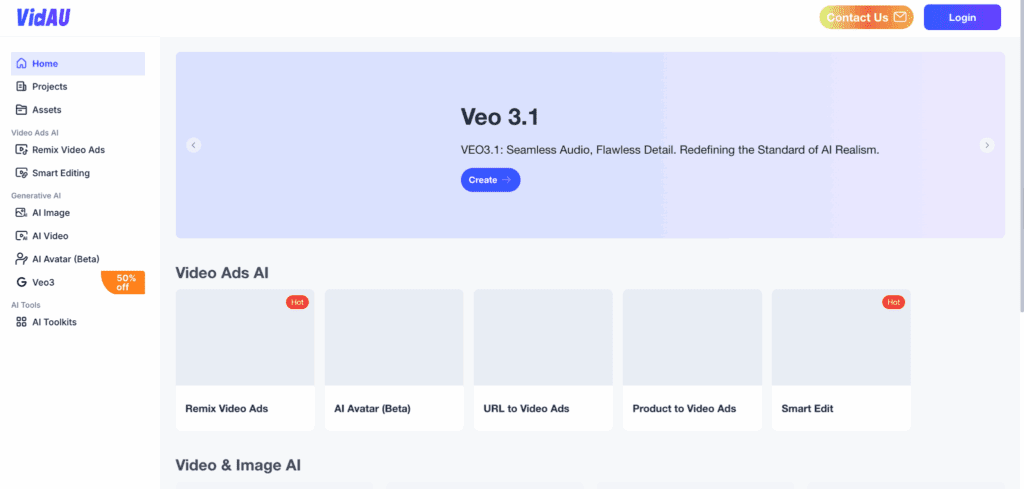Viewport: 1024px width, 489px height.
Task: Open the URL to Video Ads card
Action: 543,360
